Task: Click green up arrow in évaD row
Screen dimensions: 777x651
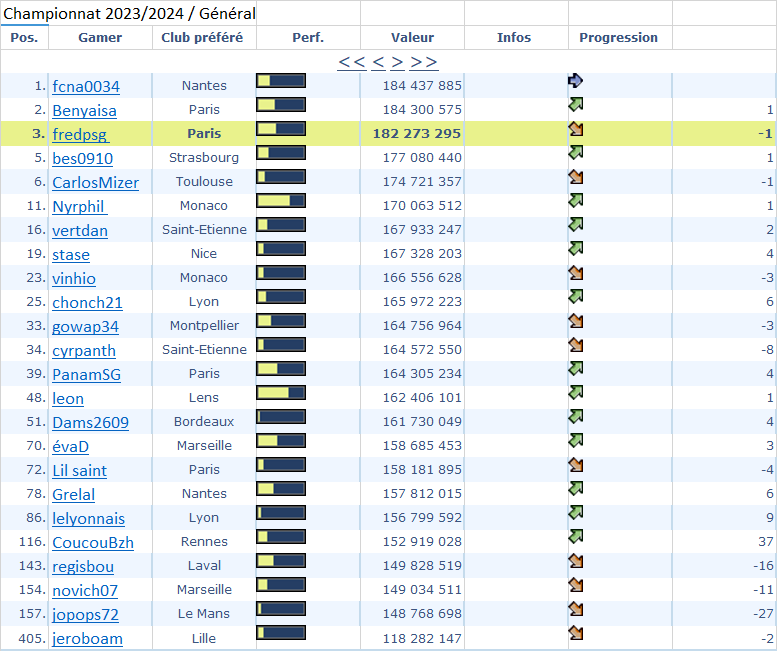Action: click(x=575, y=441)
